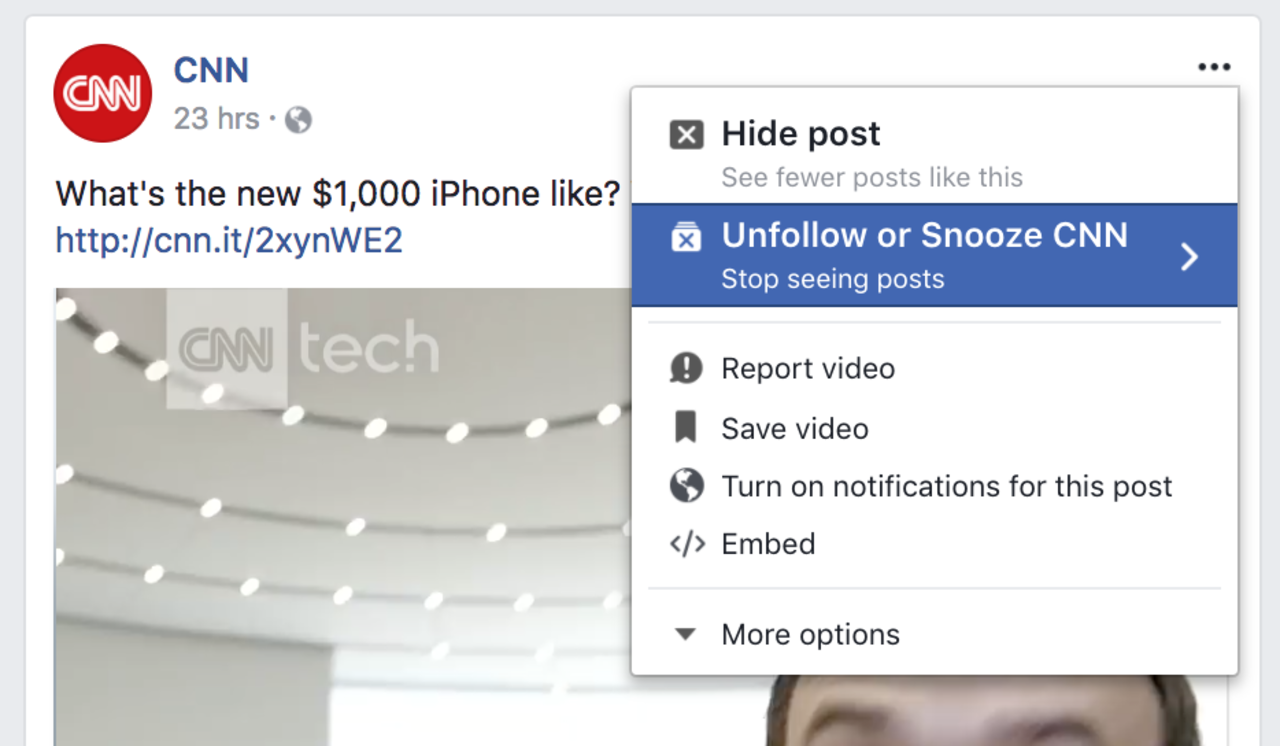
Task: Open the Unfollow or Snooze submenu chevron
Action: click(1189, 256)
